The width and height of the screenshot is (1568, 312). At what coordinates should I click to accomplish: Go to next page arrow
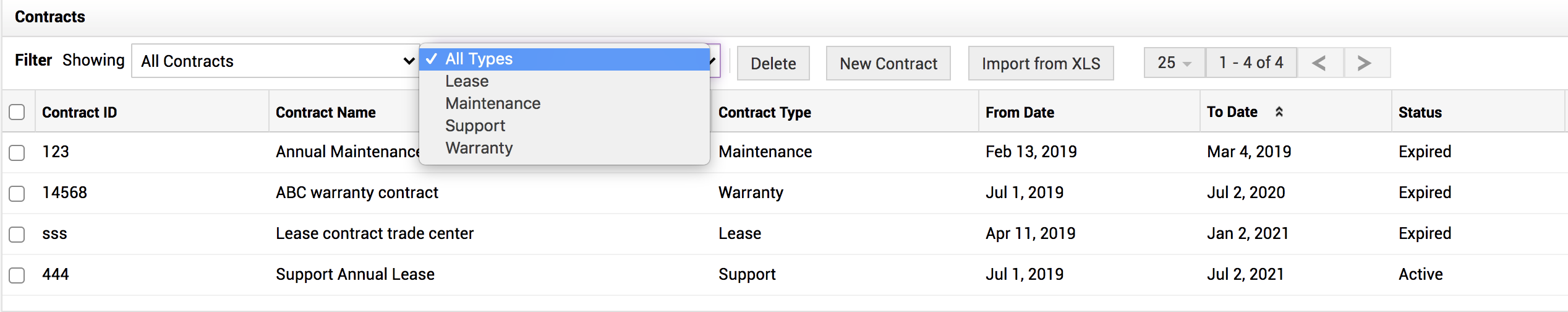click(1365, 63)
